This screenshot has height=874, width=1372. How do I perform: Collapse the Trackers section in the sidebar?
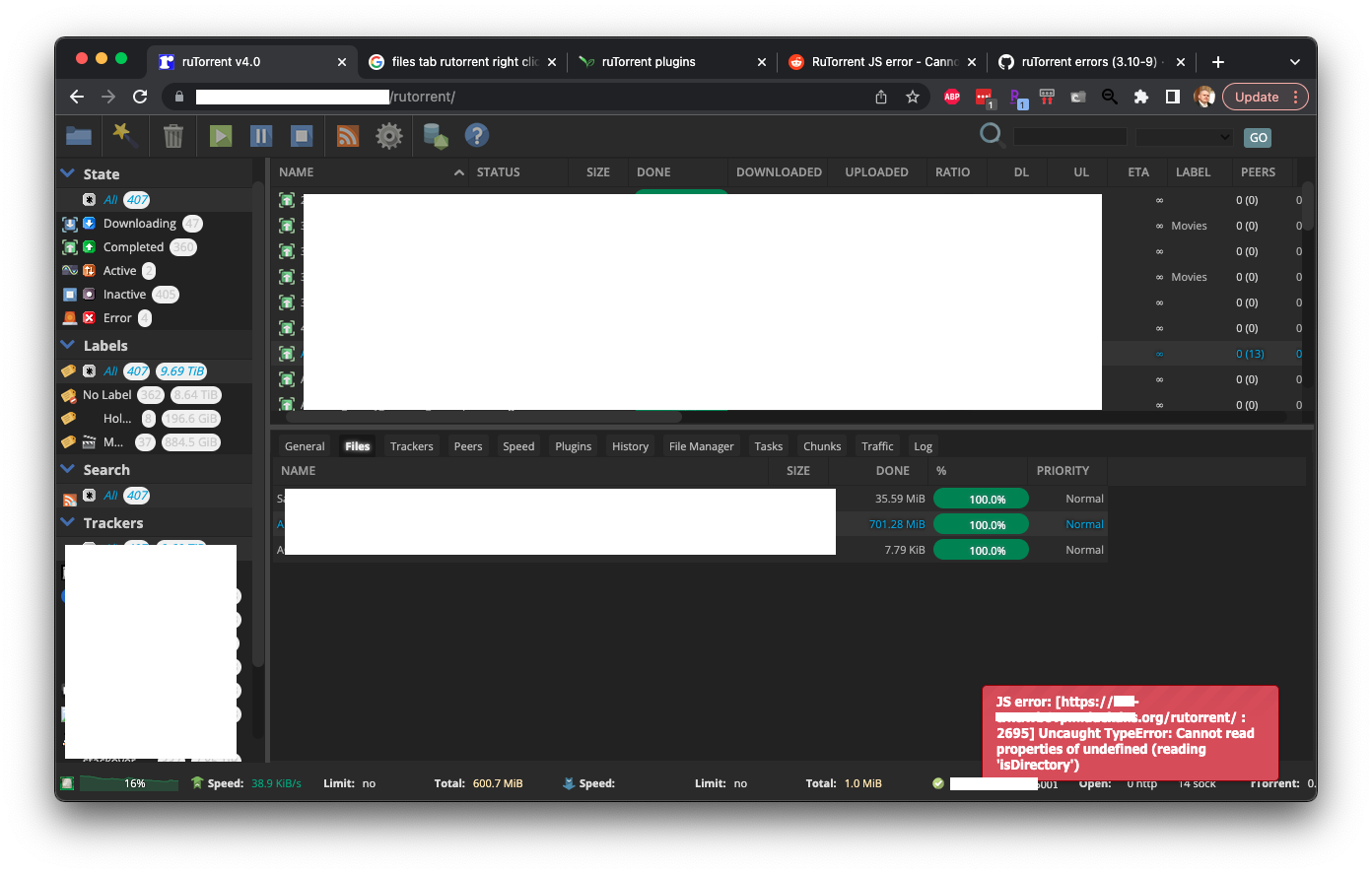click(x=67, y=522)
